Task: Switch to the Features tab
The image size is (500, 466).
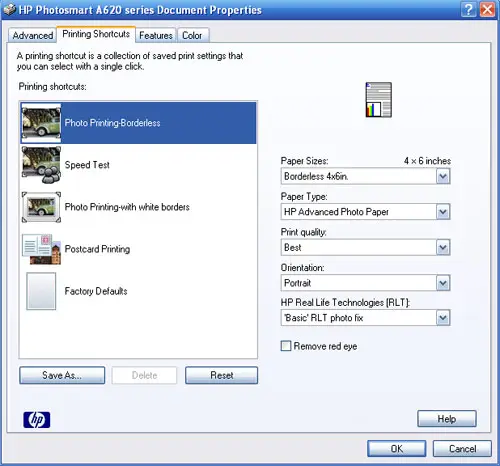Action: click(156, 35)
